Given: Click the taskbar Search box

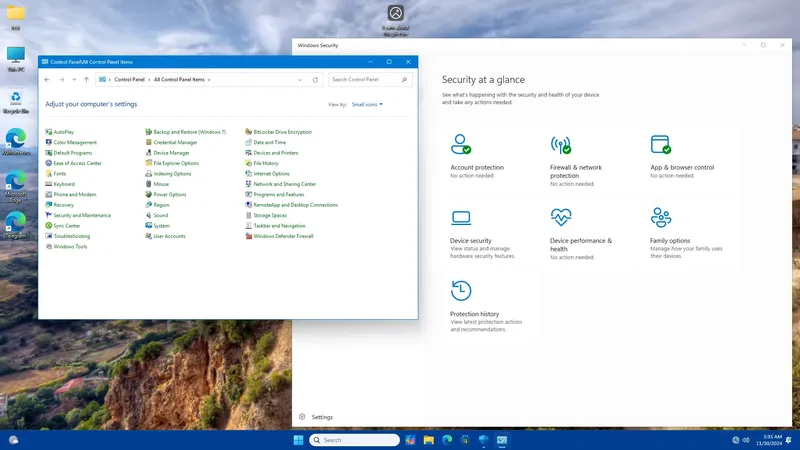Looking at the screenshot, I should (354, 440).
